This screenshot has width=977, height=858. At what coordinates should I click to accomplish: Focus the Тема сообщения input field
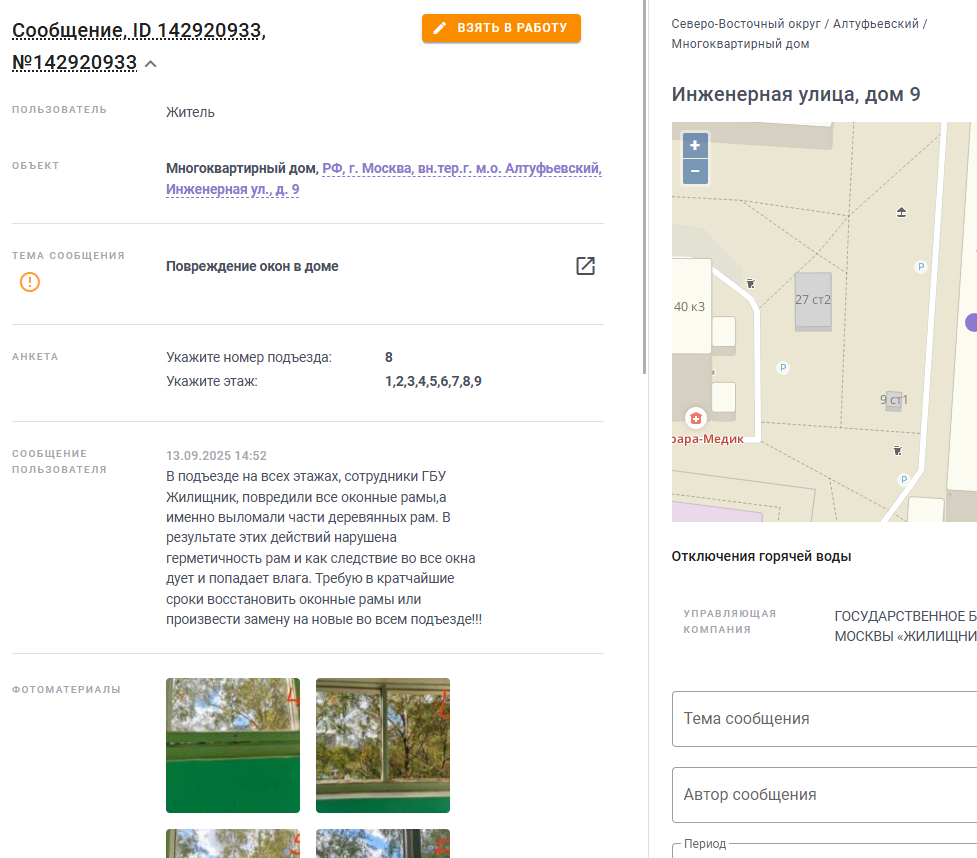pos(824,718)
